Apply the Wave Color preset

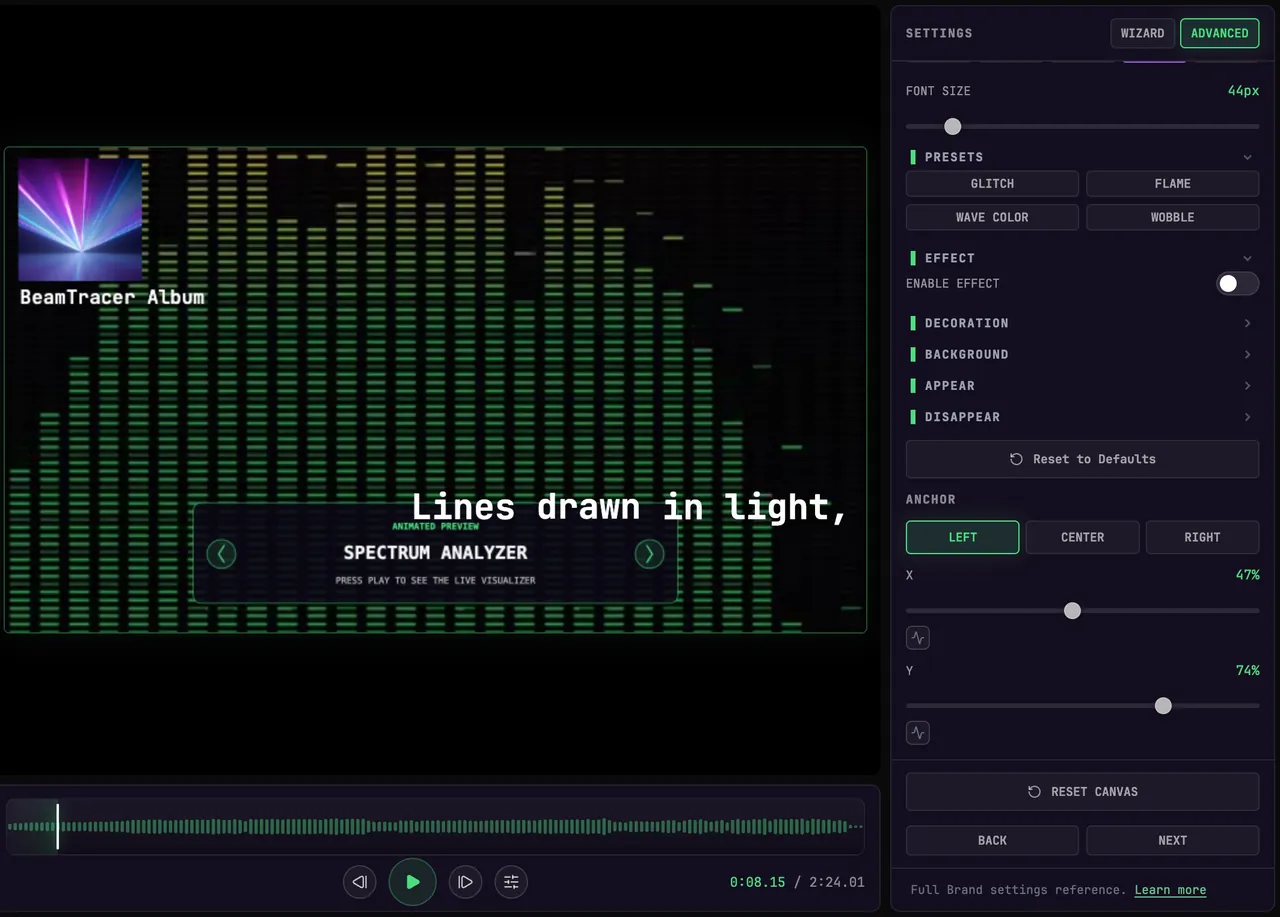coord(992,217)
